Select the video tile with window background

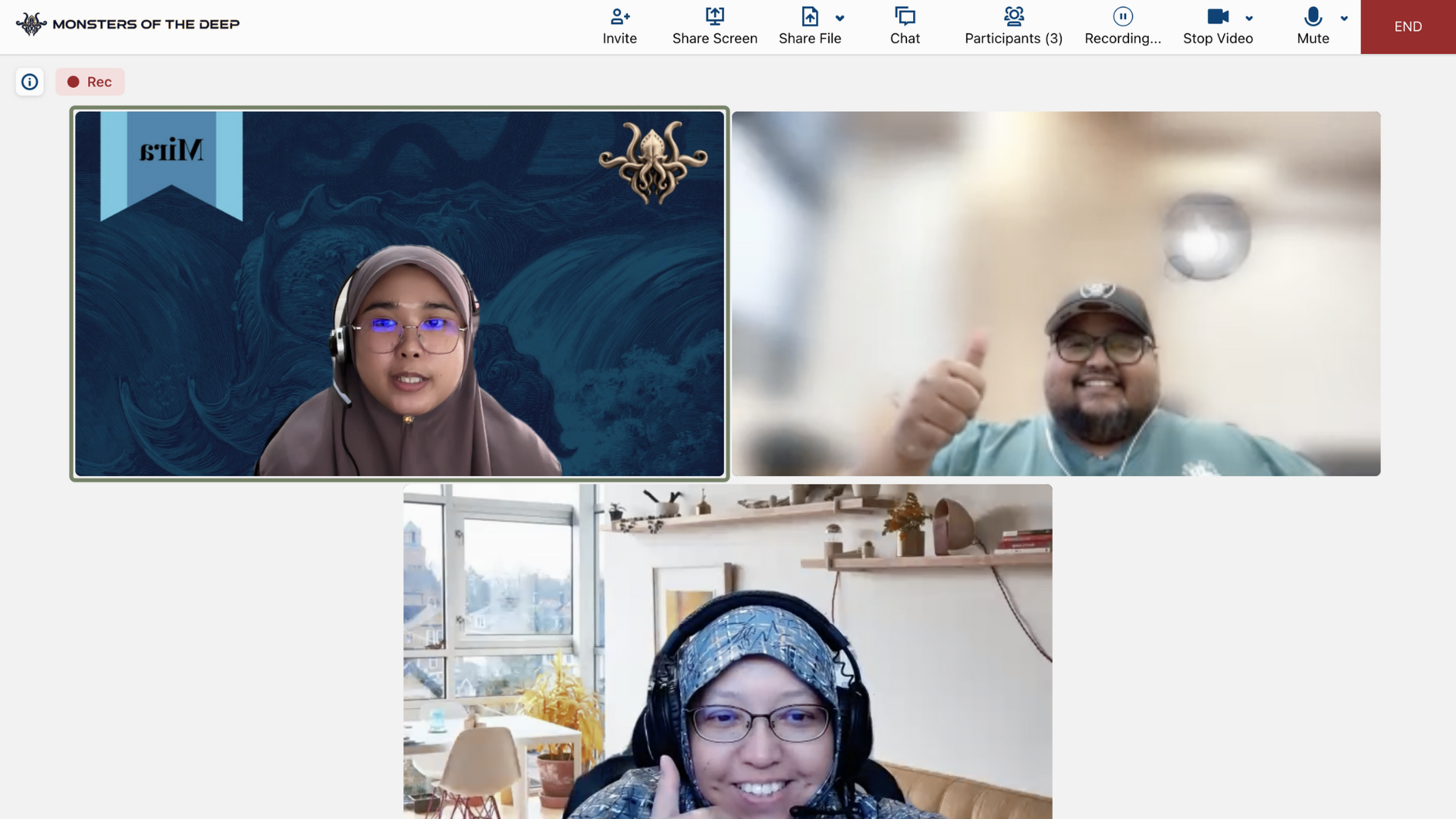coord(728,651)
